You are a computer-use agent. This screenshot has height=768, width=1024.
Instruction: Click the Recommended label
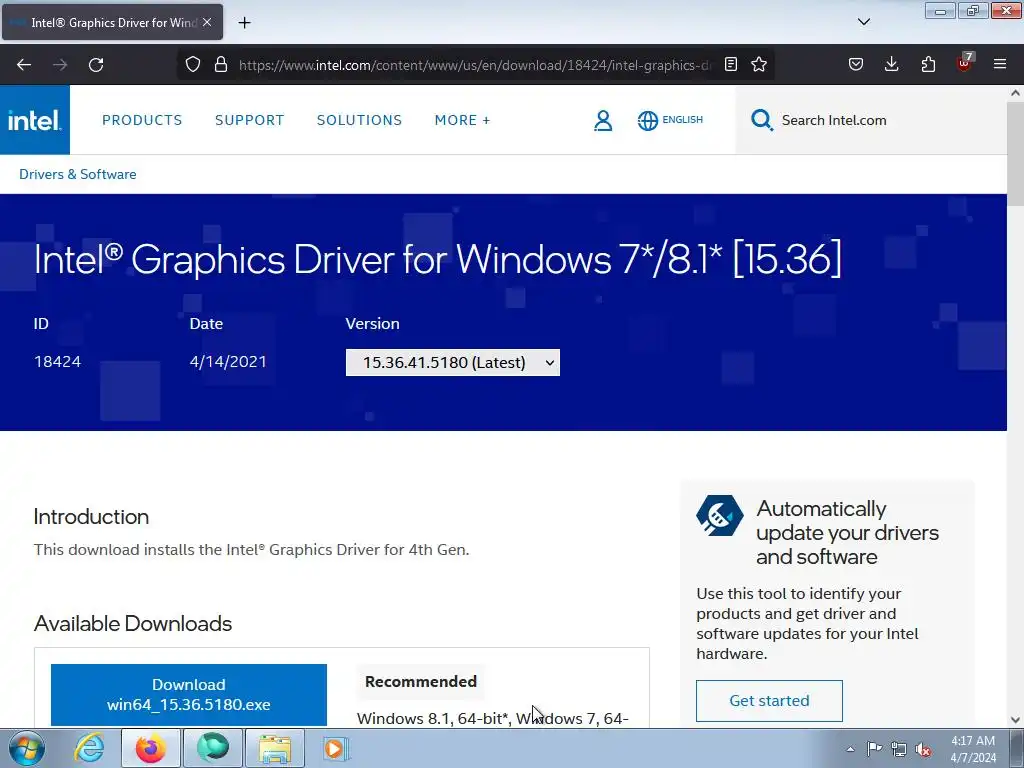pos(421,682)
